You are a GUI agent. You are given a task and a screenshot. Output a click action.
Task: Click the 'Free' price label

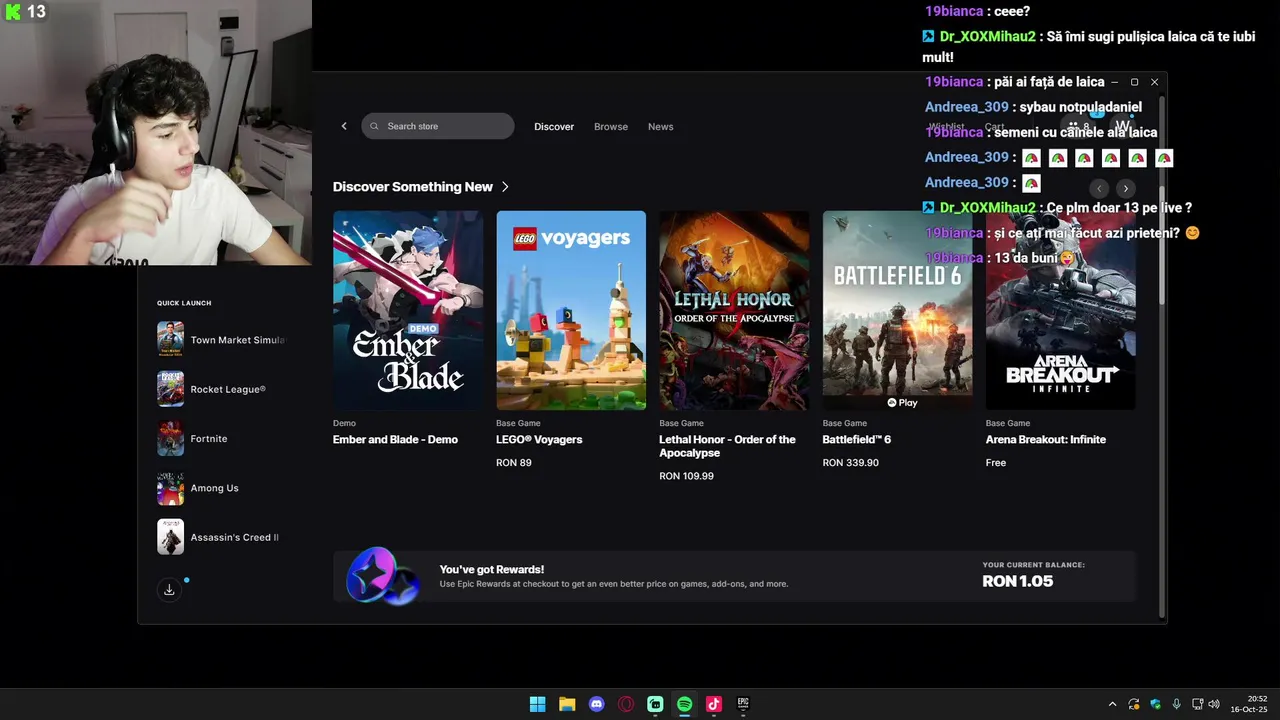click(996, 463)
